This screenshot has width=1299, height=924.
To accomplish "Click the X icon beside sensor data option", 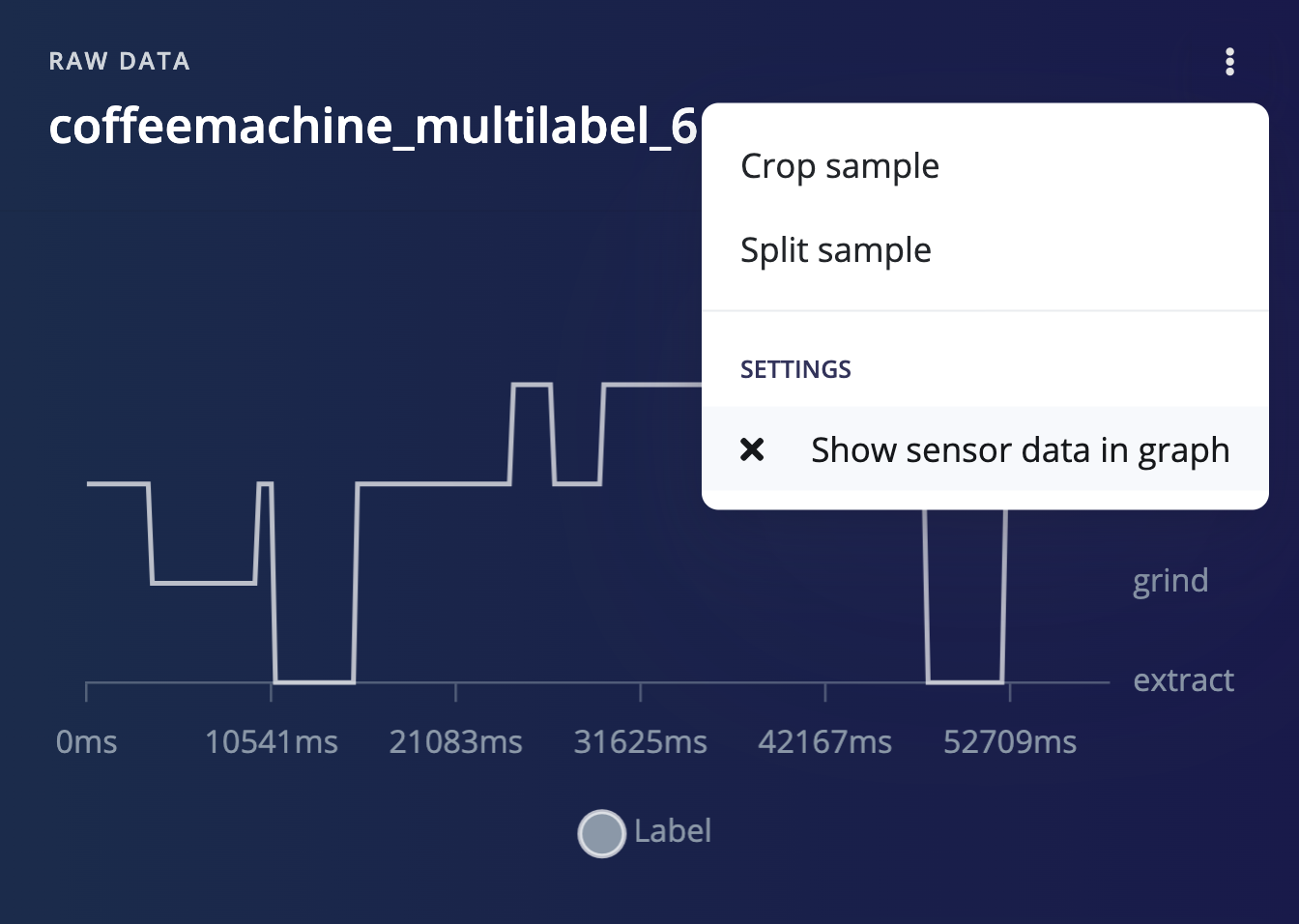I will (752, 449).
